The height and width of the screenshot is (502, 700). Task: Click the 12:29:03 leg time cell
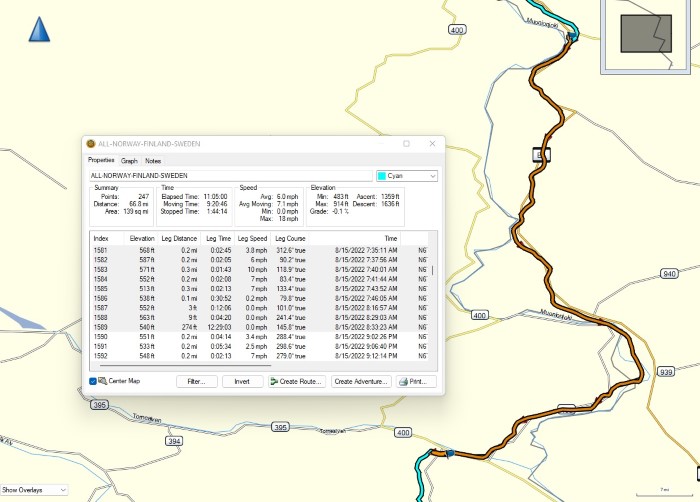[221, 327]
